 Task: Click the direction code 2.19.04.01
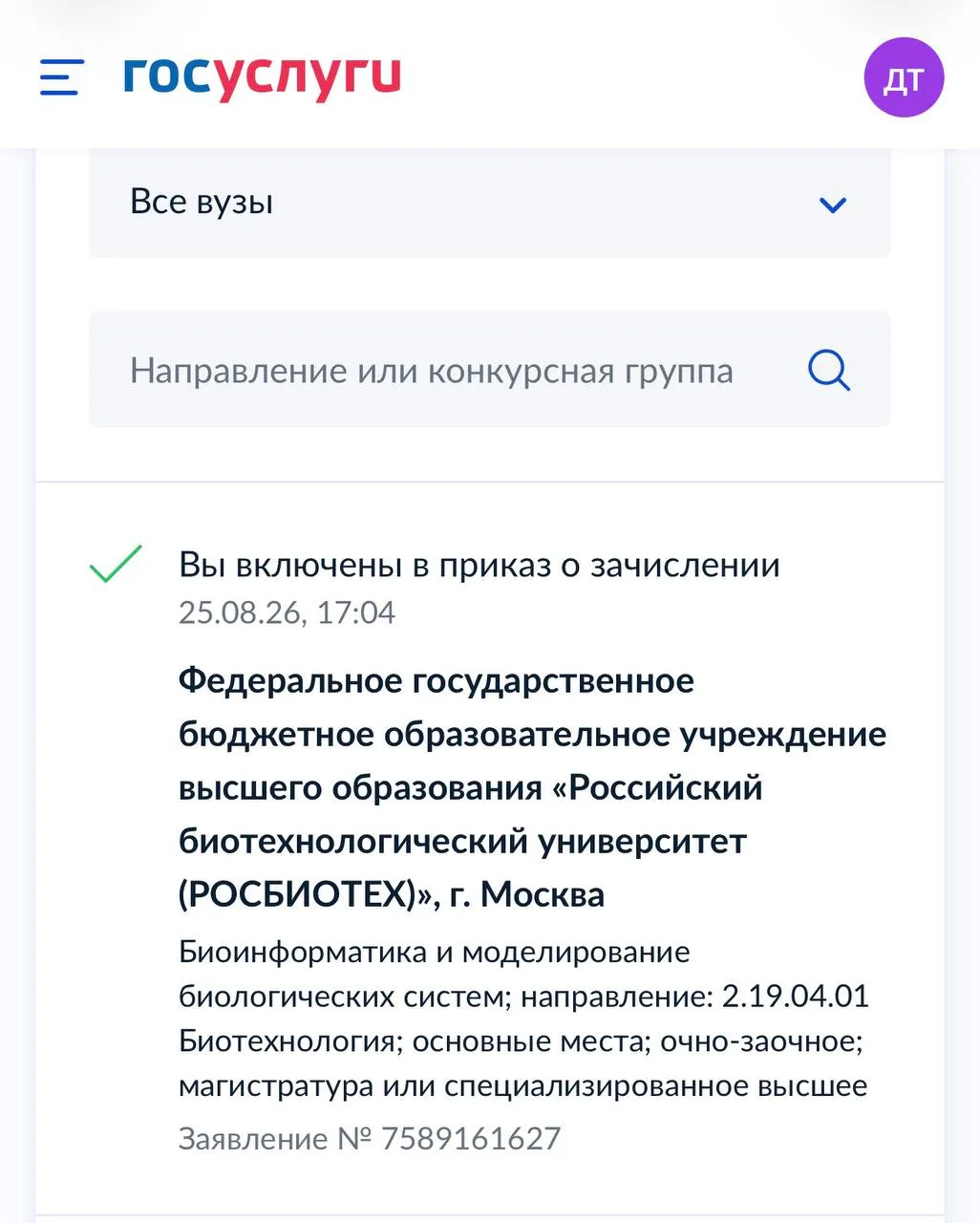coord(796,997)
